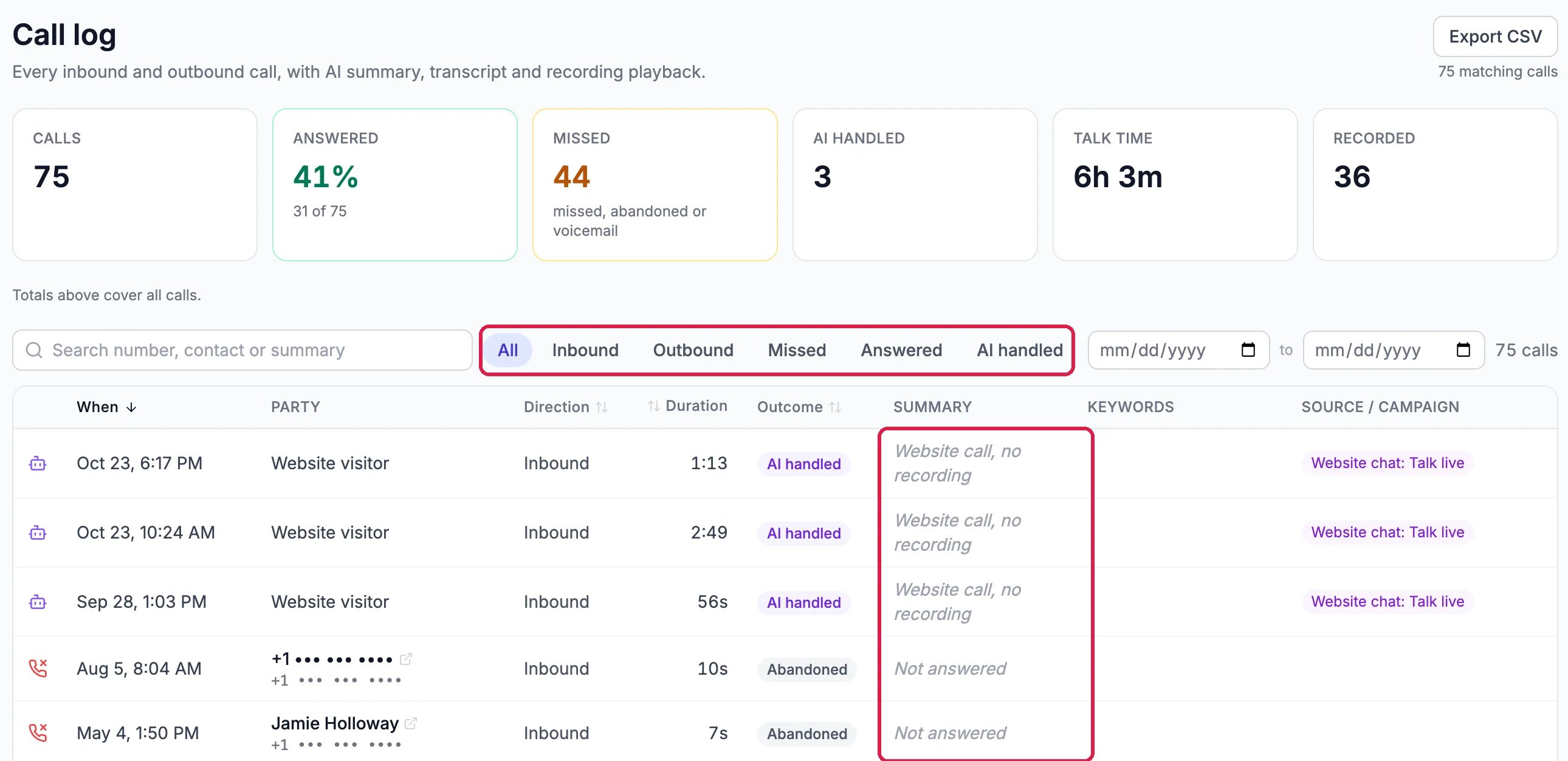
Task: Click the AI bot icon on the Oct 23, 10:24 AM row
Action: (38, 532)
